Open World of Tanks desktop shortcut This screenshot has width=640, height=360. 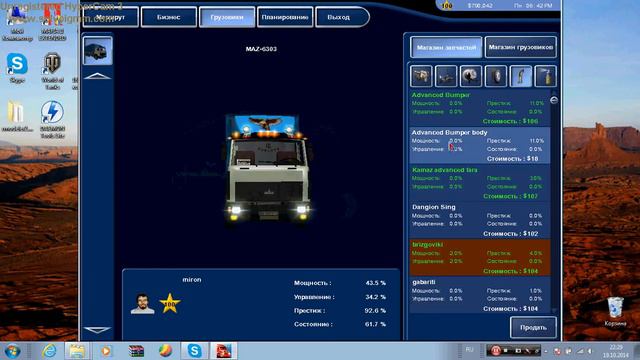point(52,70)
